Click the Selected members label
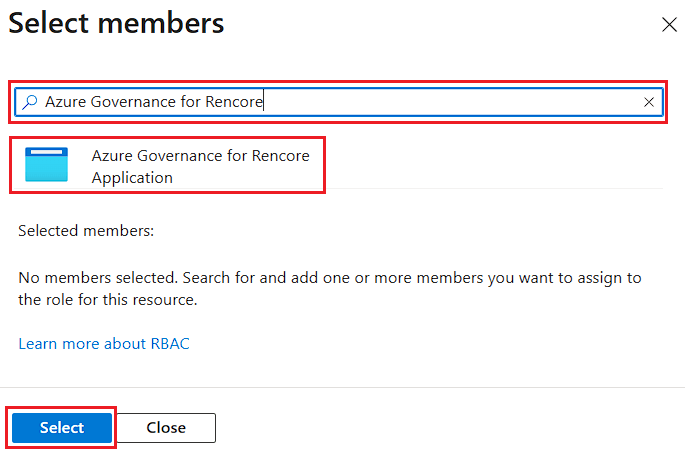 (x=86, y=231)
